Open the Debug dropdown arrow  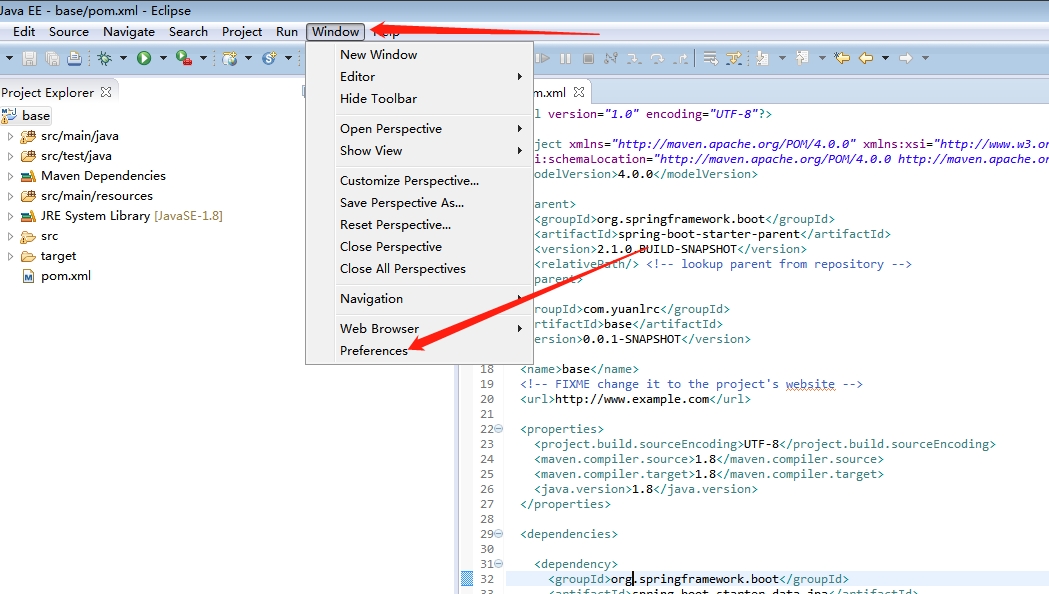pyautogui.click(x=123, y=58)
